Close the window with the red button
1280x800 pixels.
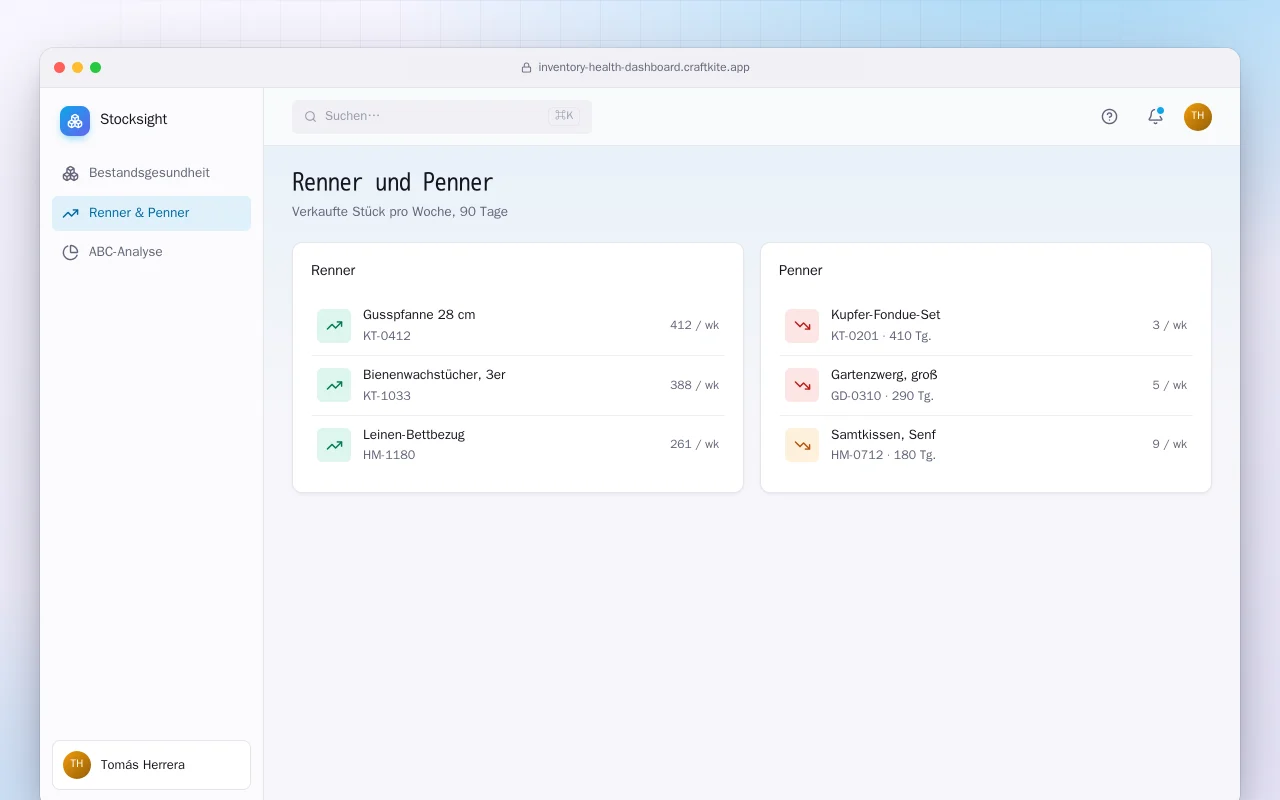click(60, 67)
